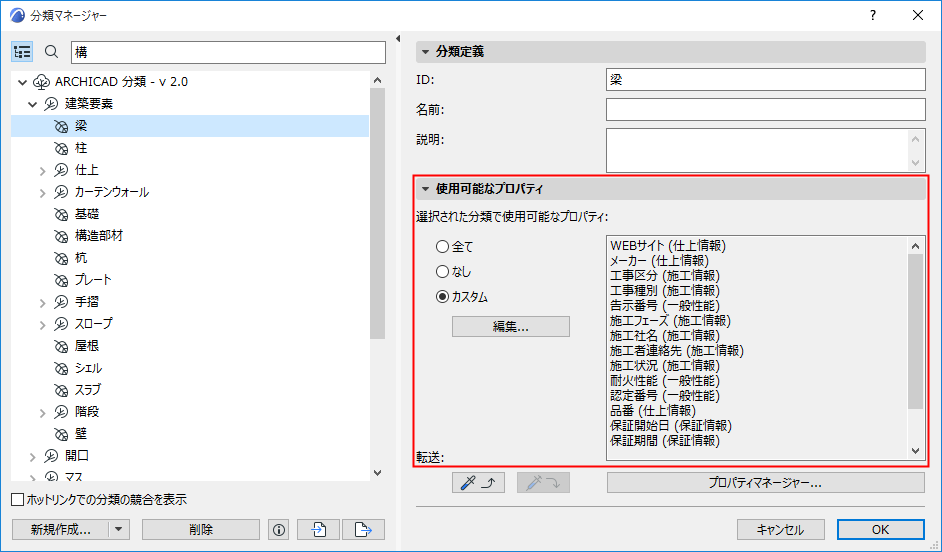942x552 pixels.
Task: Enable ホットリンクでの分類の競合を表示 checkbox
Action: (x=18, y=500)
